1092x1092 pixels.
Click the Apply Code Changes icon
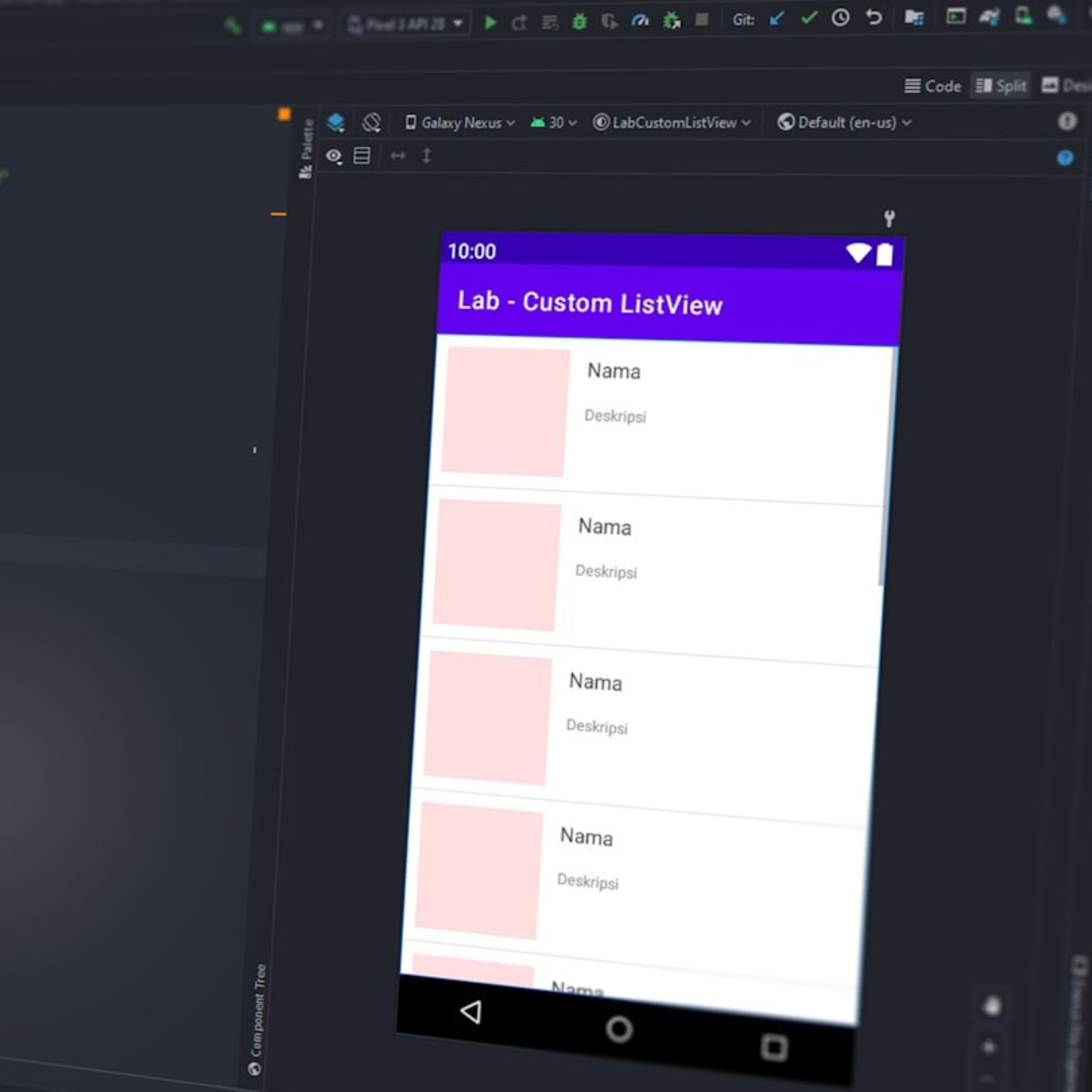click(x=549, y=23)
